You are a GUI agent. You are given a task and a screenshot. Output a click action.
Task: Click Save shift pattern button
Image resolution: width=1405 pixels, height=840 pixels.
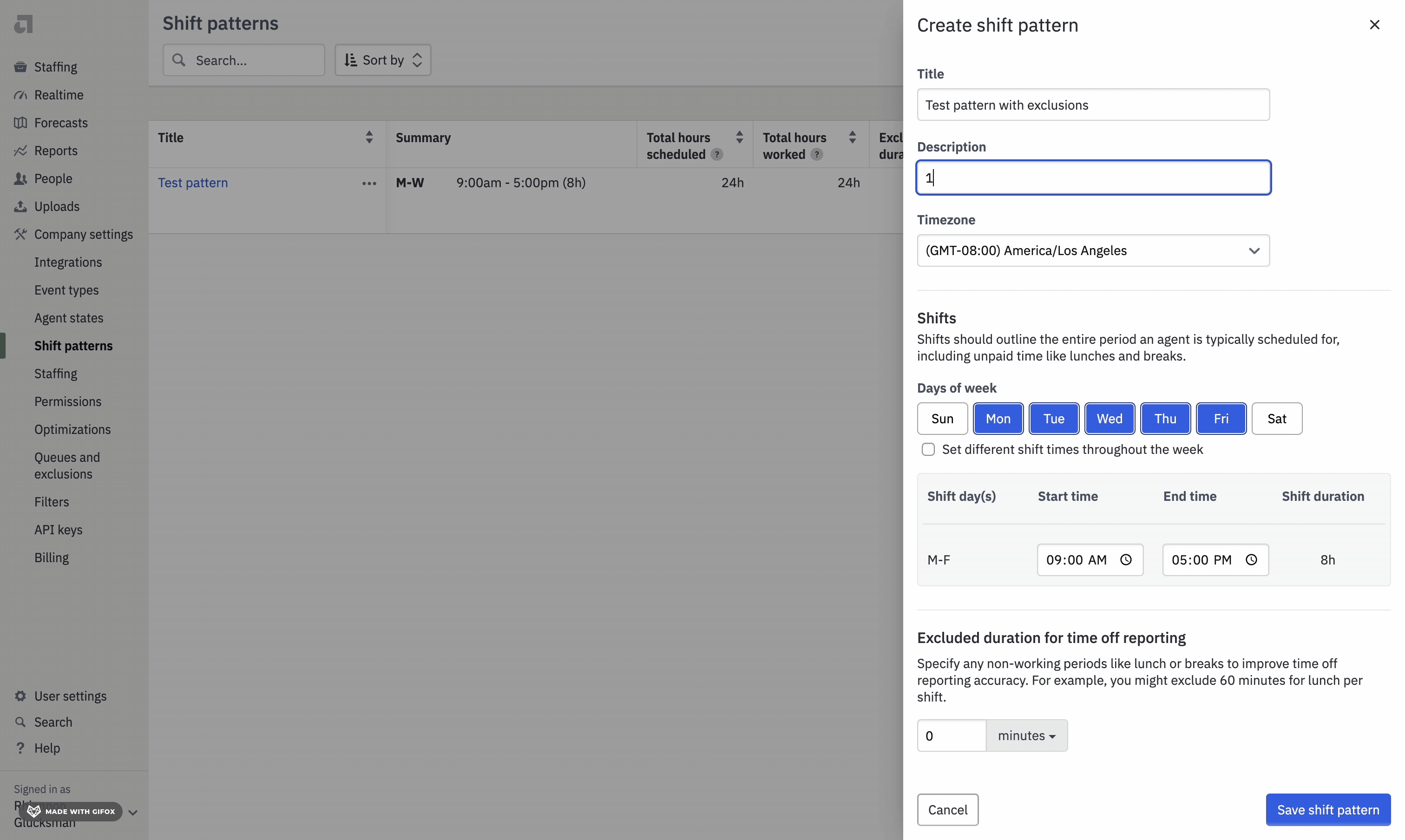pyautogui.click(x=1327, y=809)
